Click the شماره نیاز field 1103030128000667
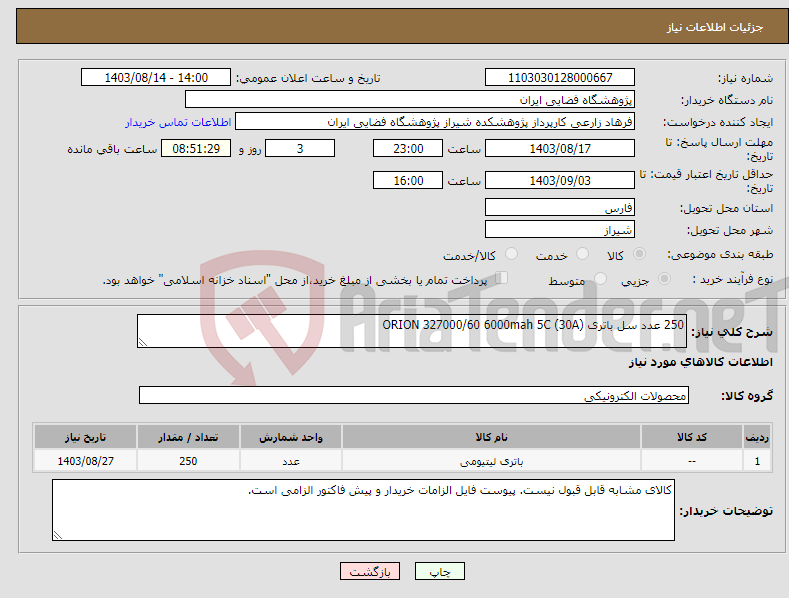The height and width of the screenshot is (598, 789). [560, 78]
